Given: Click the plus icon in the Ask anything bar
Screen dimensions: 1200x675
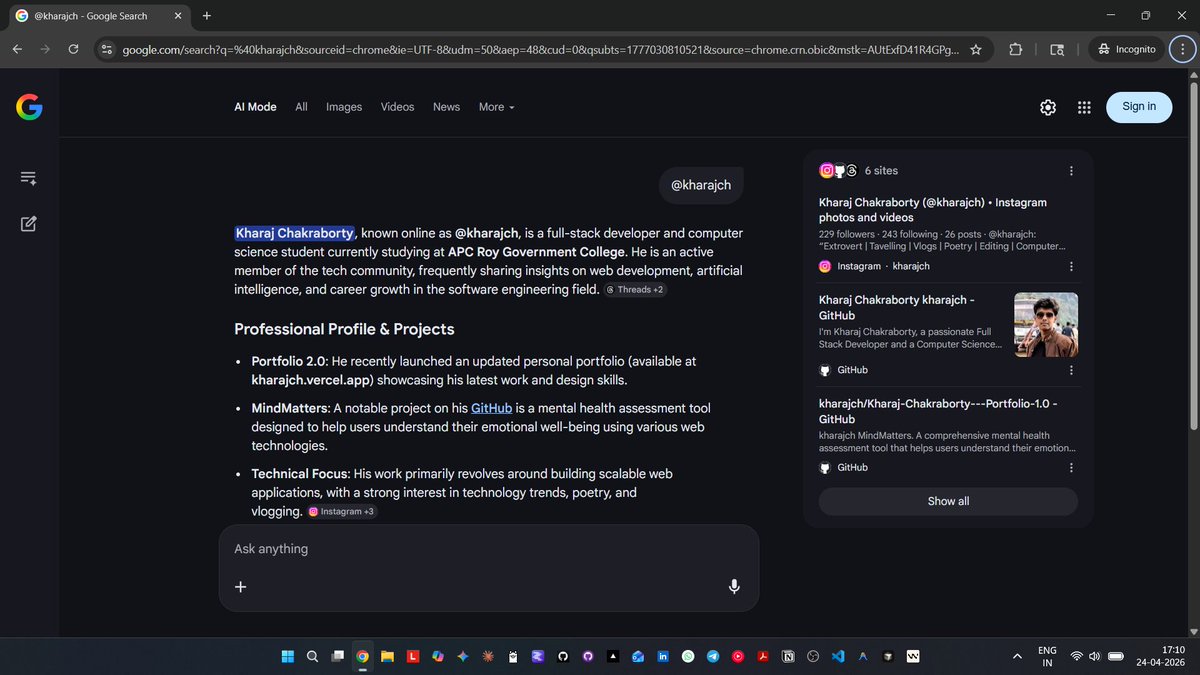Looking at the screenshot, I should pyautogui.click(x=240, y=587).
